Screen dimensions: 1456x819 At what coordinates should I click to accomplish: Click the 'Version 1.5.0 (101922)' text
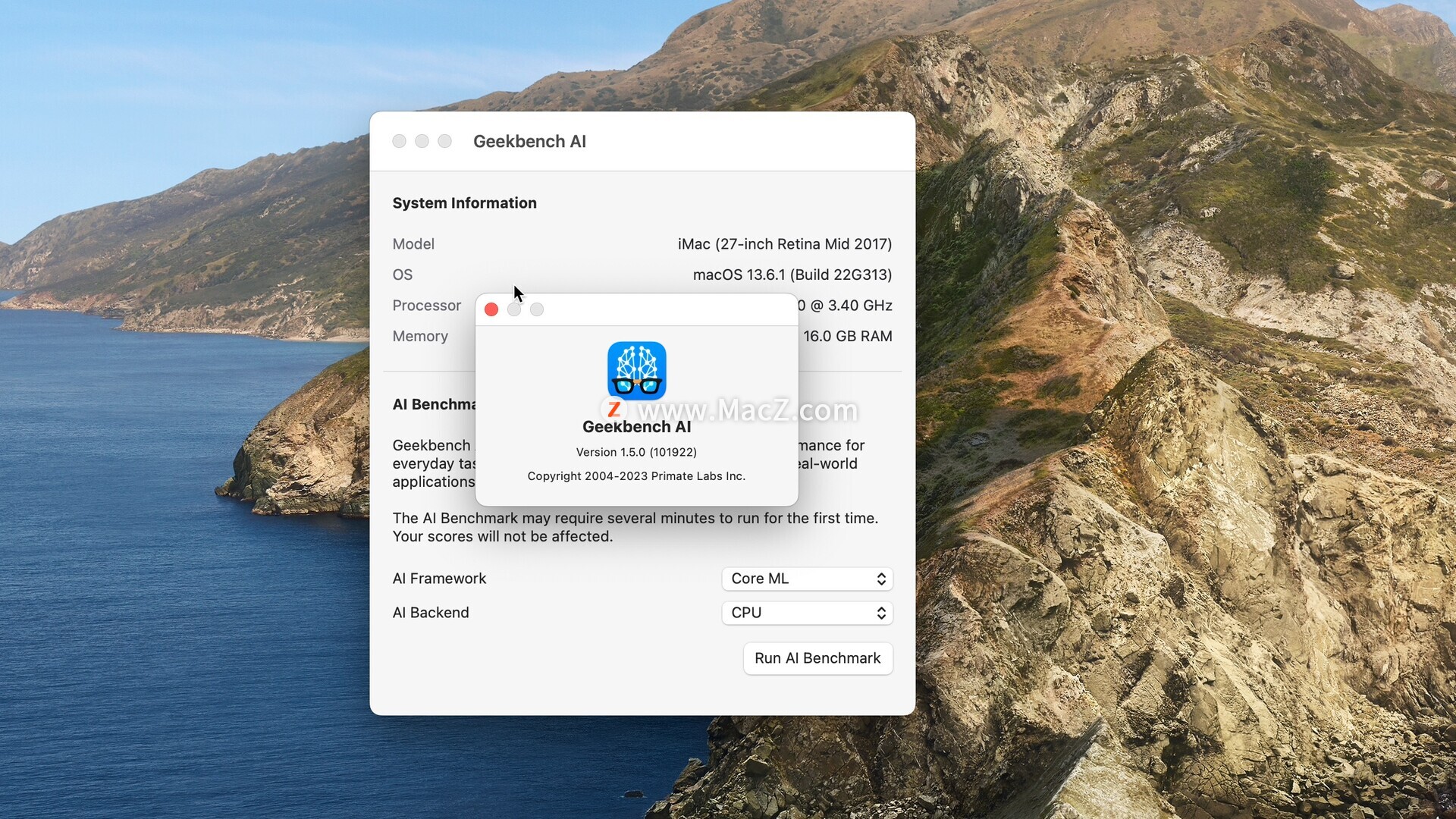[636, 452]
